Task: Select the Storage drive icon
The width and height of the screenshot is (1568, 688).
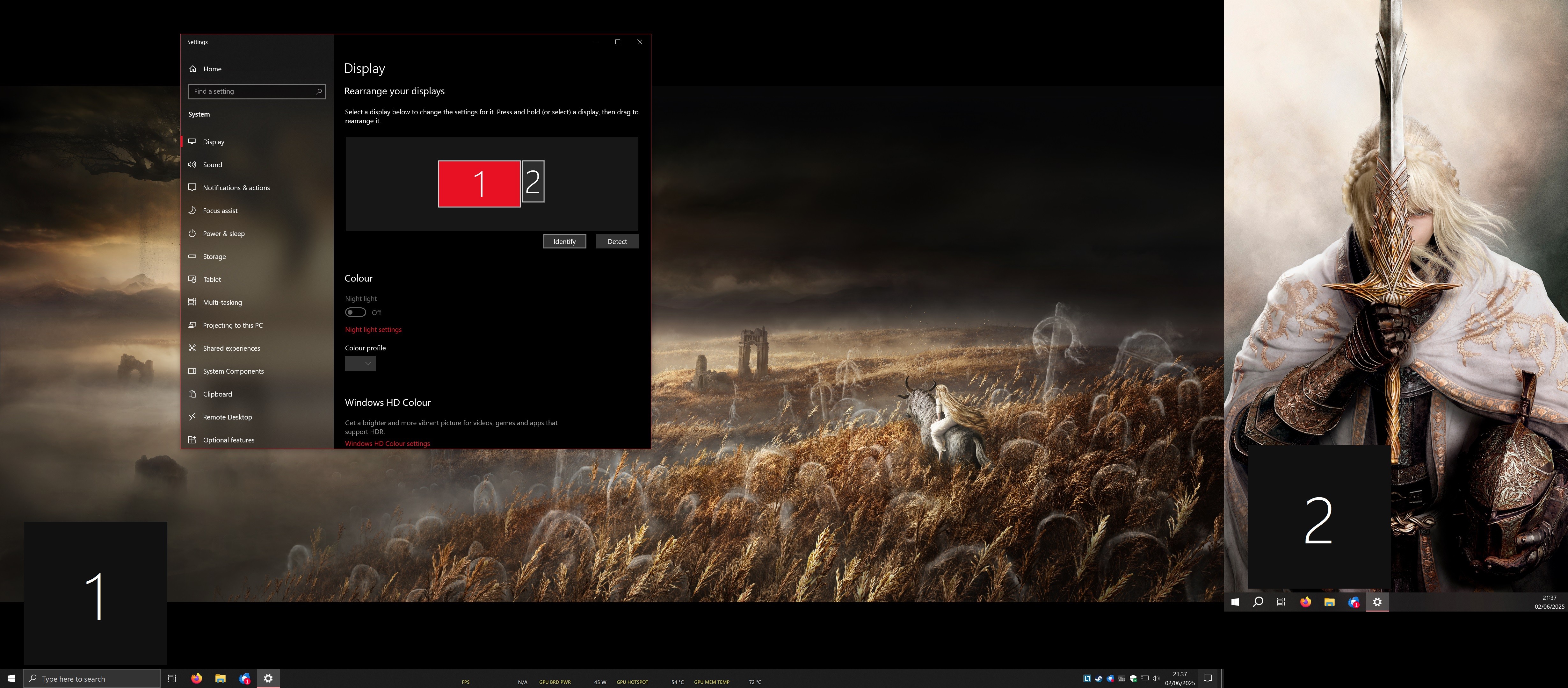Action: [x=192, y=257]
